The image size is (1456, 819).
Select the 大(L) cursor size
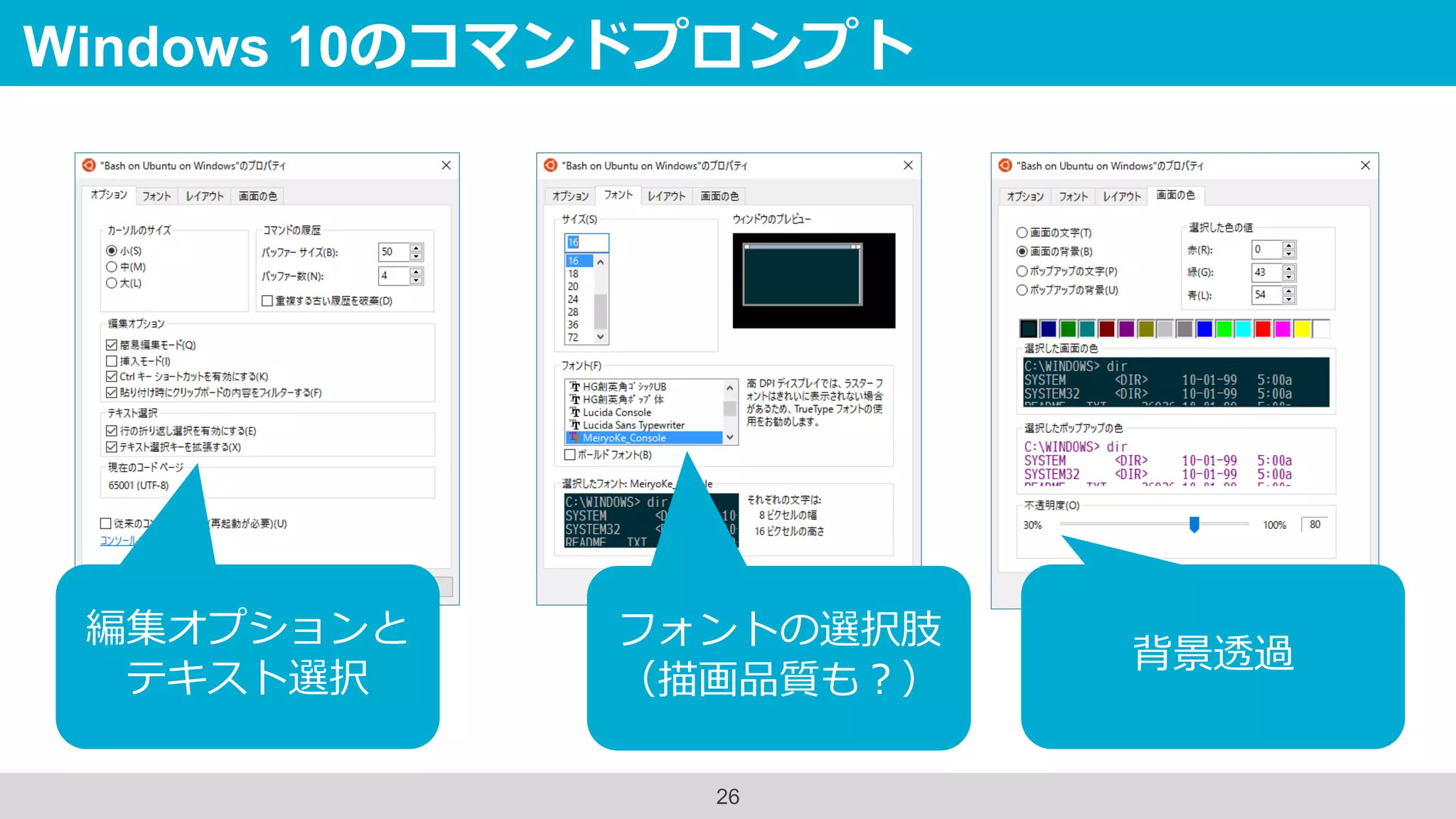point(112,283)
